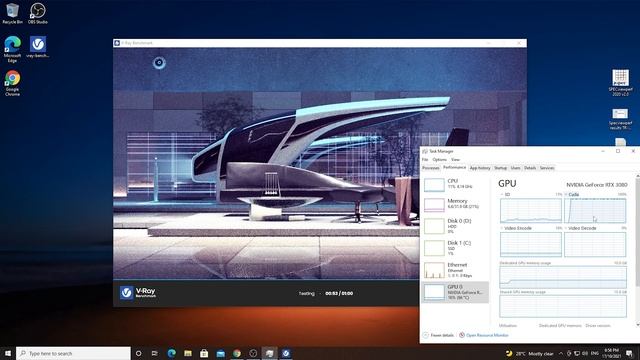Click the Task Manager vertical scrollbar
Viewport: 640px width, 360px height.
tap(638, 250)
